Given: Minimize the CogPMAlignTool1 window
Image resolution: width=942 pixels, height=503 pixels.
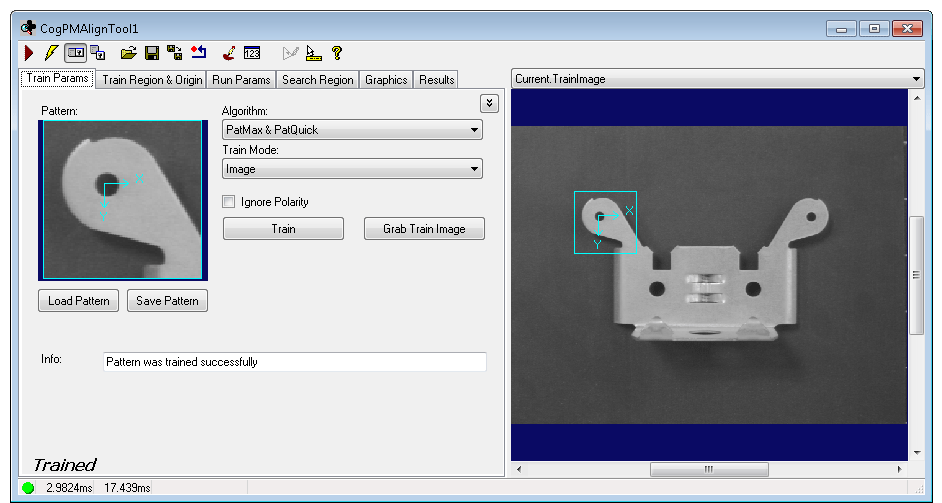Looking at the screenshot, I should pyautogui.click(x=841, y=29).
